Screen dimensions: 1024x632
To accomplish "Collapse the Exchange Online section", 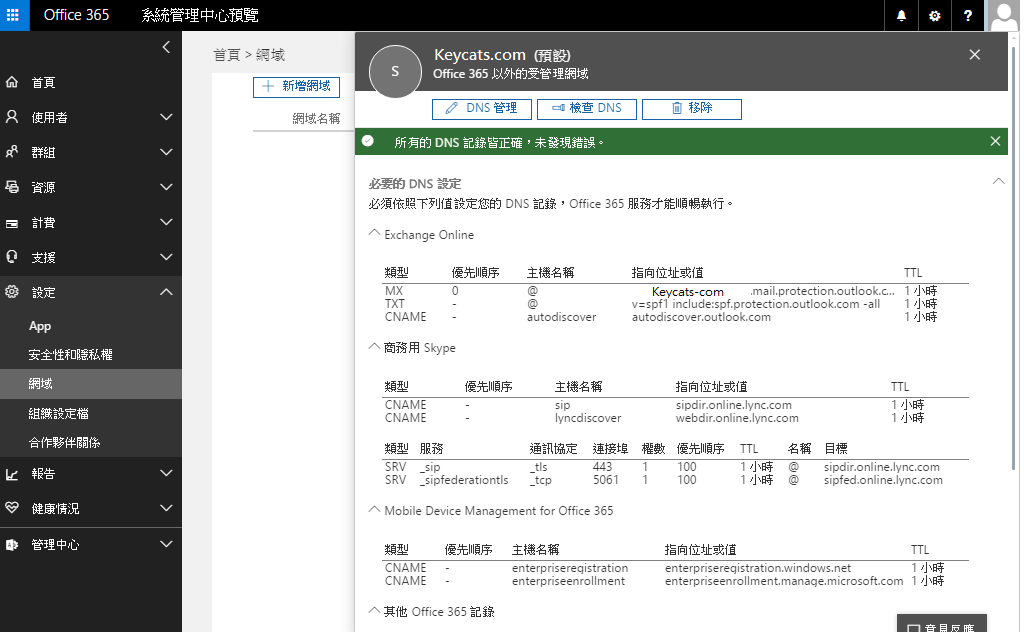I will (374, 233).
